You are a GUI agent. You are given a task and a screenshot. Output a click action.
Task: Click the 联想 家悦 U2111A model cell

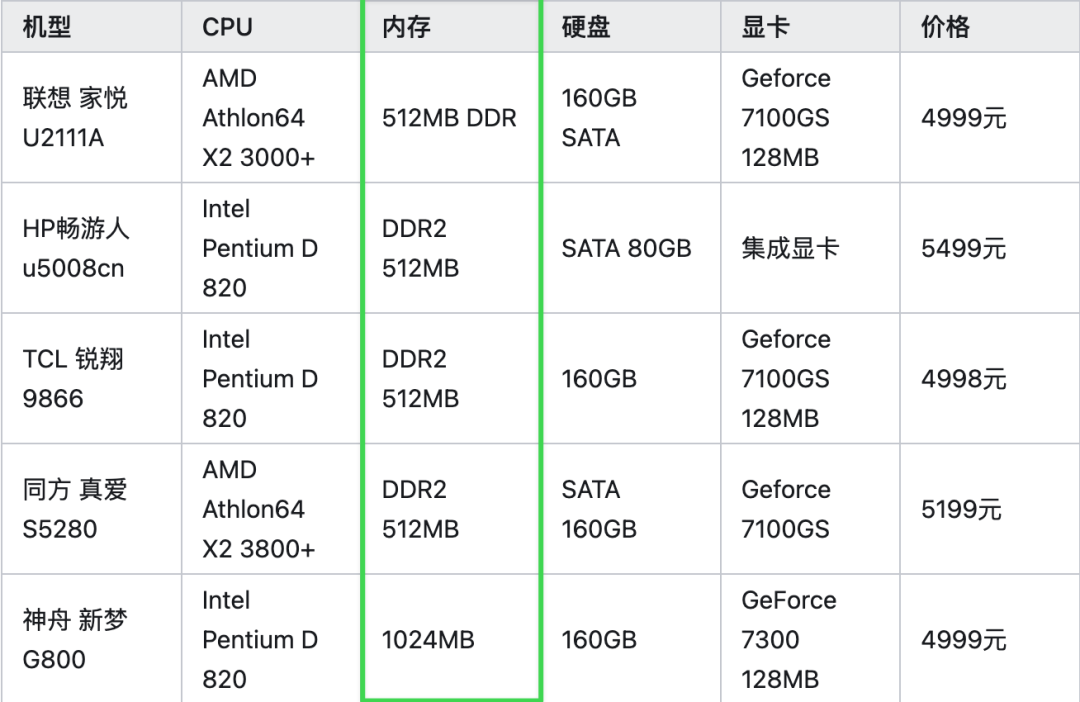point(75,118)
